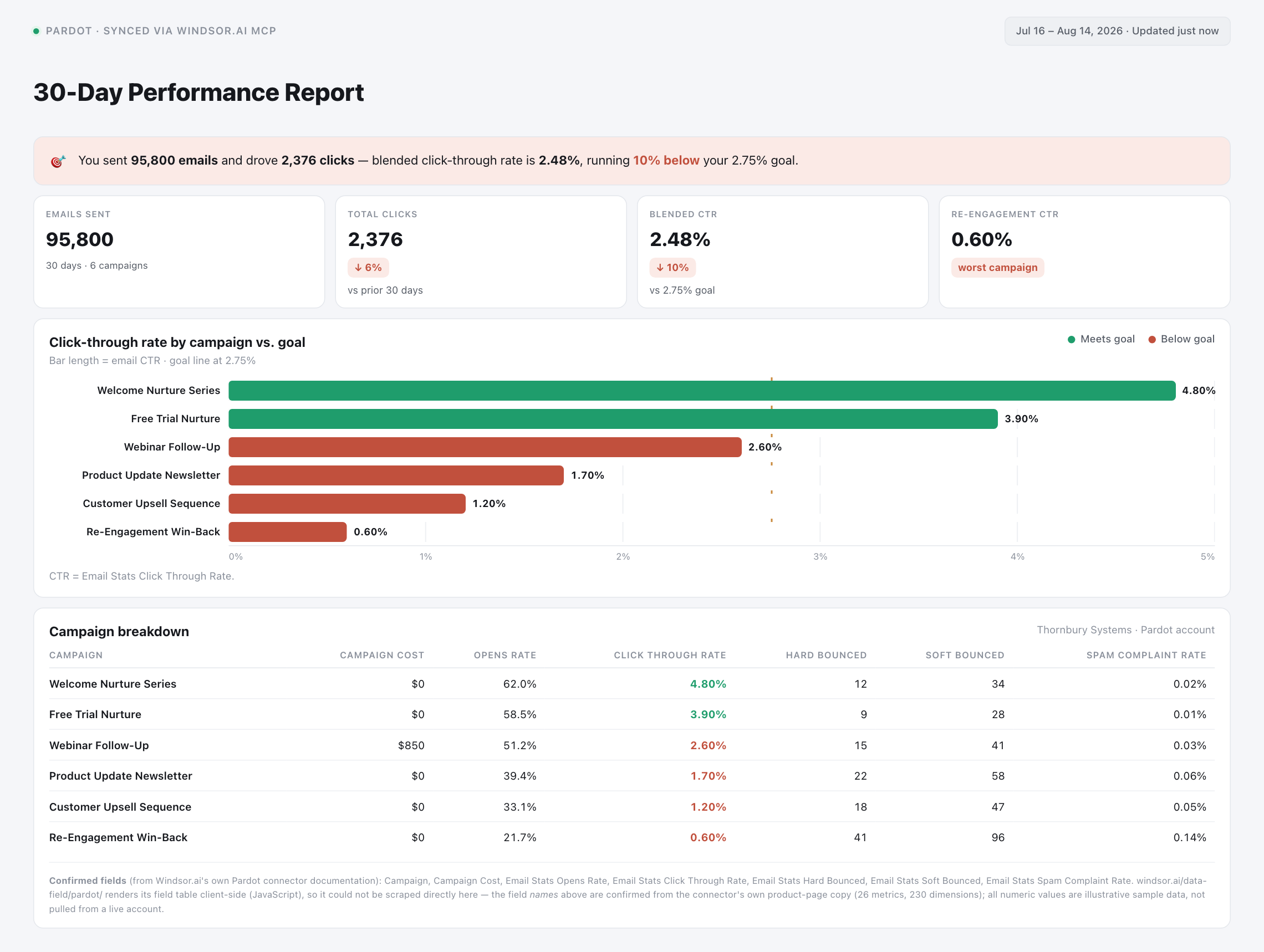Image resolution: width=1264 pixels, height=952 pixels.
Task: Click the Re-Engagement Win-Back chart bar
Action: point(287,531)
